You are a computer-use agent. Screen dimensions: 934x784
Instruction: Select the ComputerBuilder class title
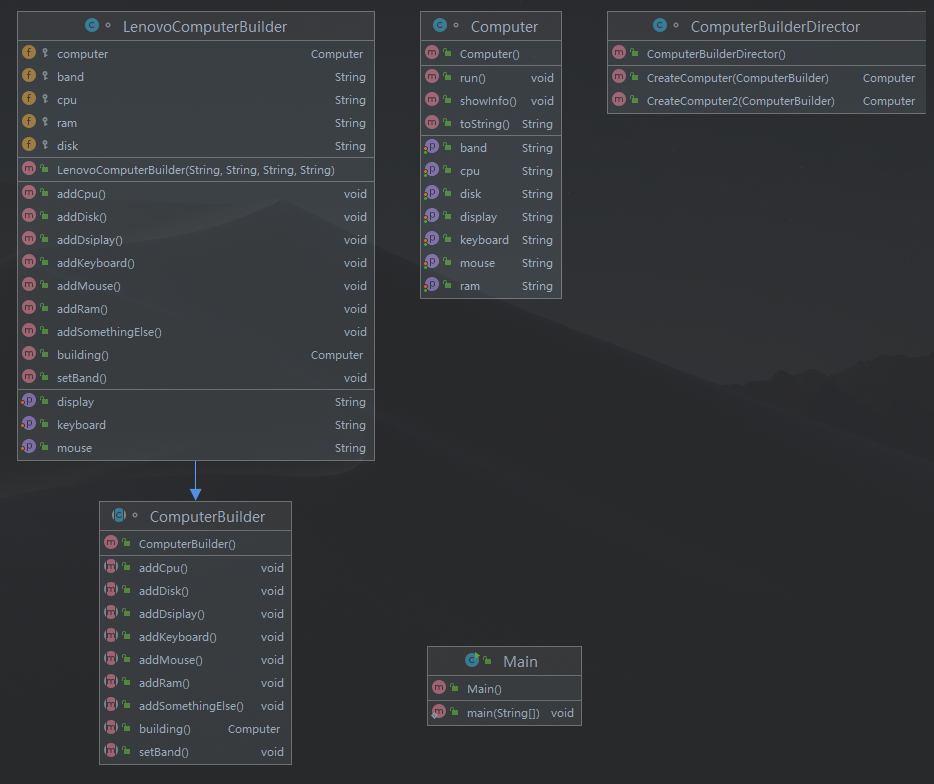coord(207,517)
